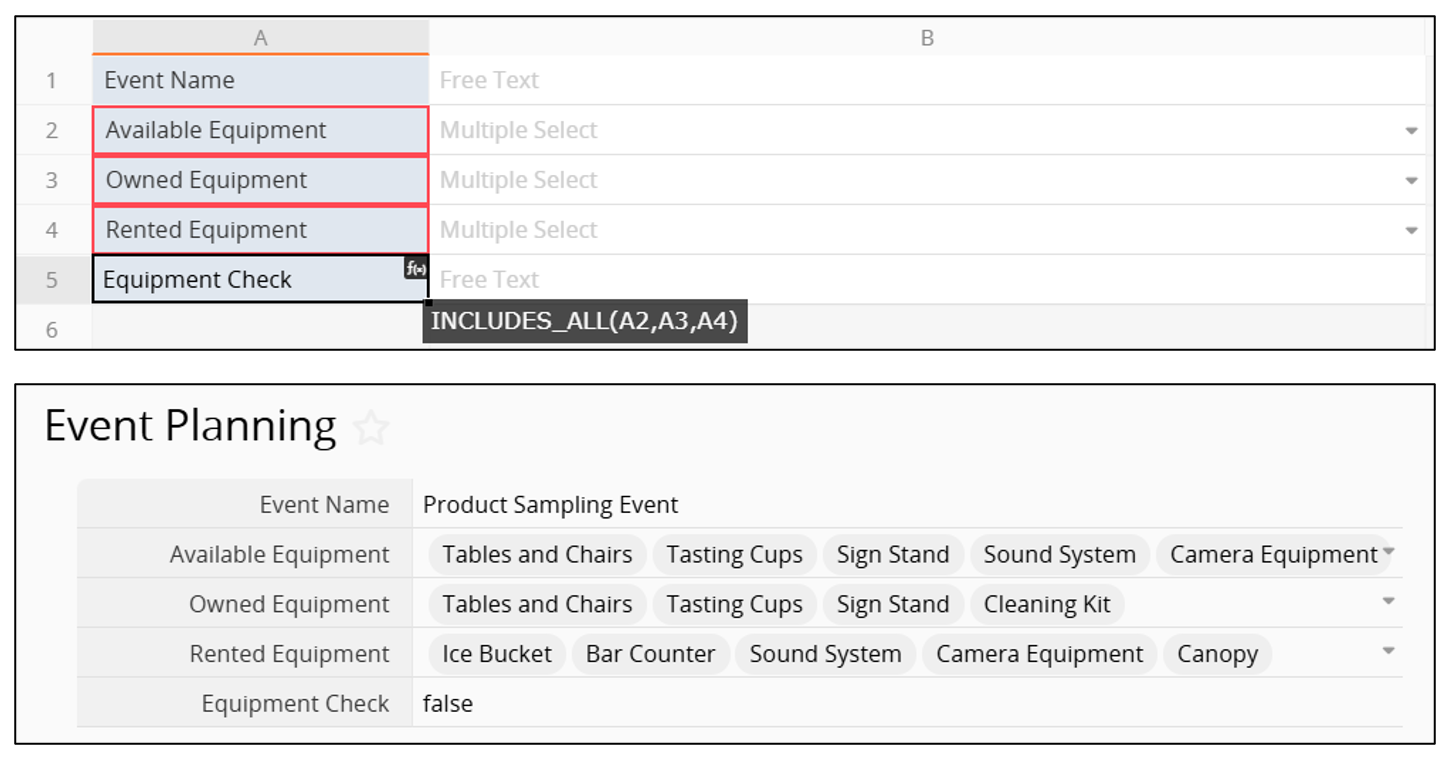The image size is (1446, 759).
Task: Open Multiple Select dropdown for Available Equipment row
Action: pos(1411,131)
